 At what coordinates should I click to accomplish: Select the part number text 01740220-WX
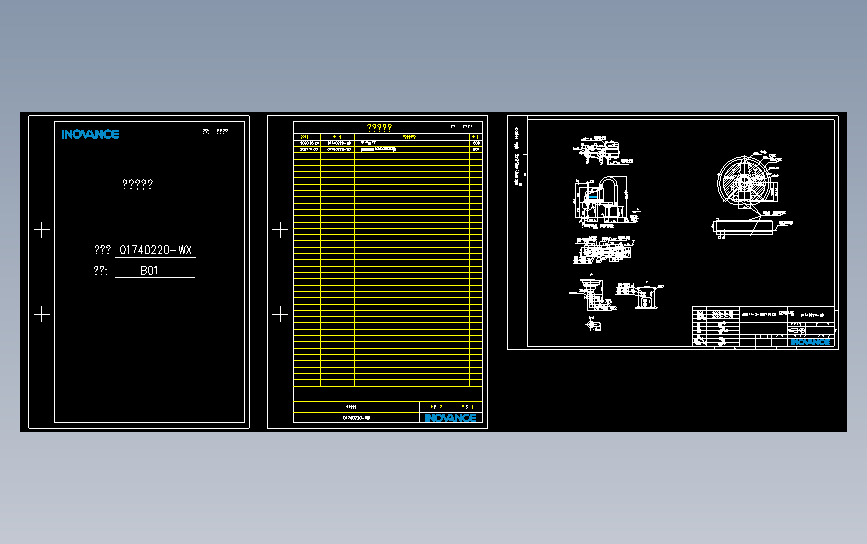[155, 250]
